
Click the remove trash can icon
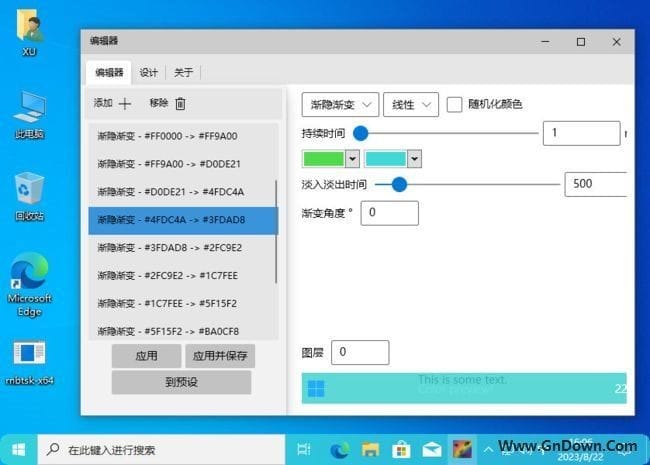180,104
